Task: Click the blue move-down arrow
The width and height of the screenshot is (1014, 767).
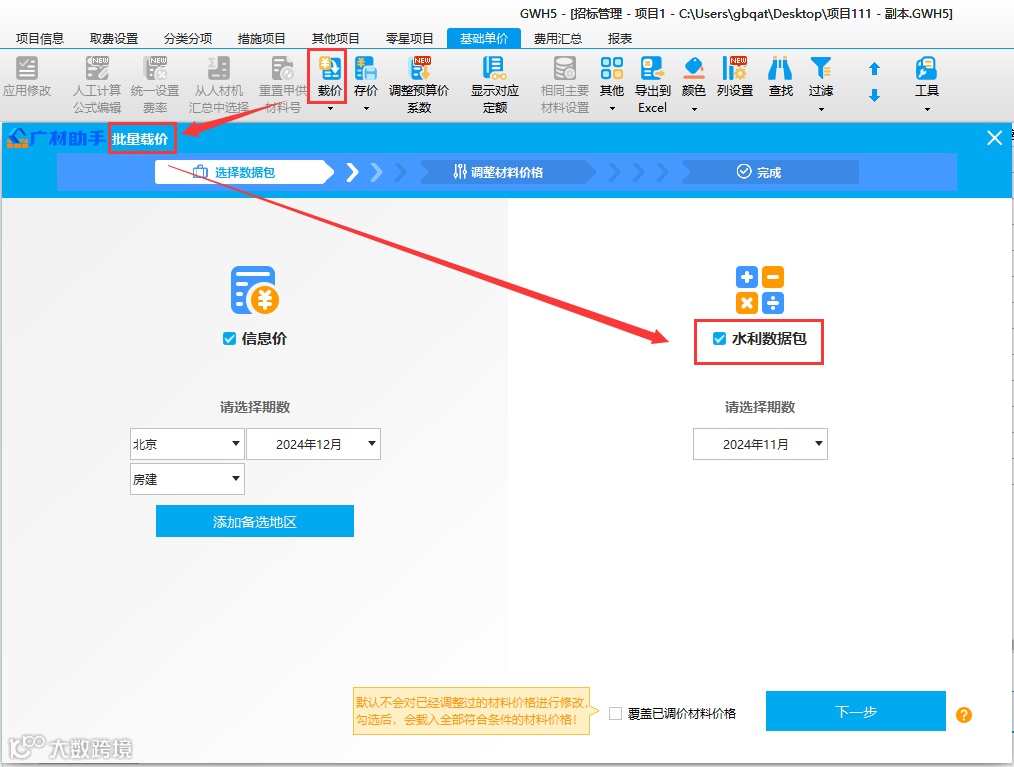Action: click(874, 96)
